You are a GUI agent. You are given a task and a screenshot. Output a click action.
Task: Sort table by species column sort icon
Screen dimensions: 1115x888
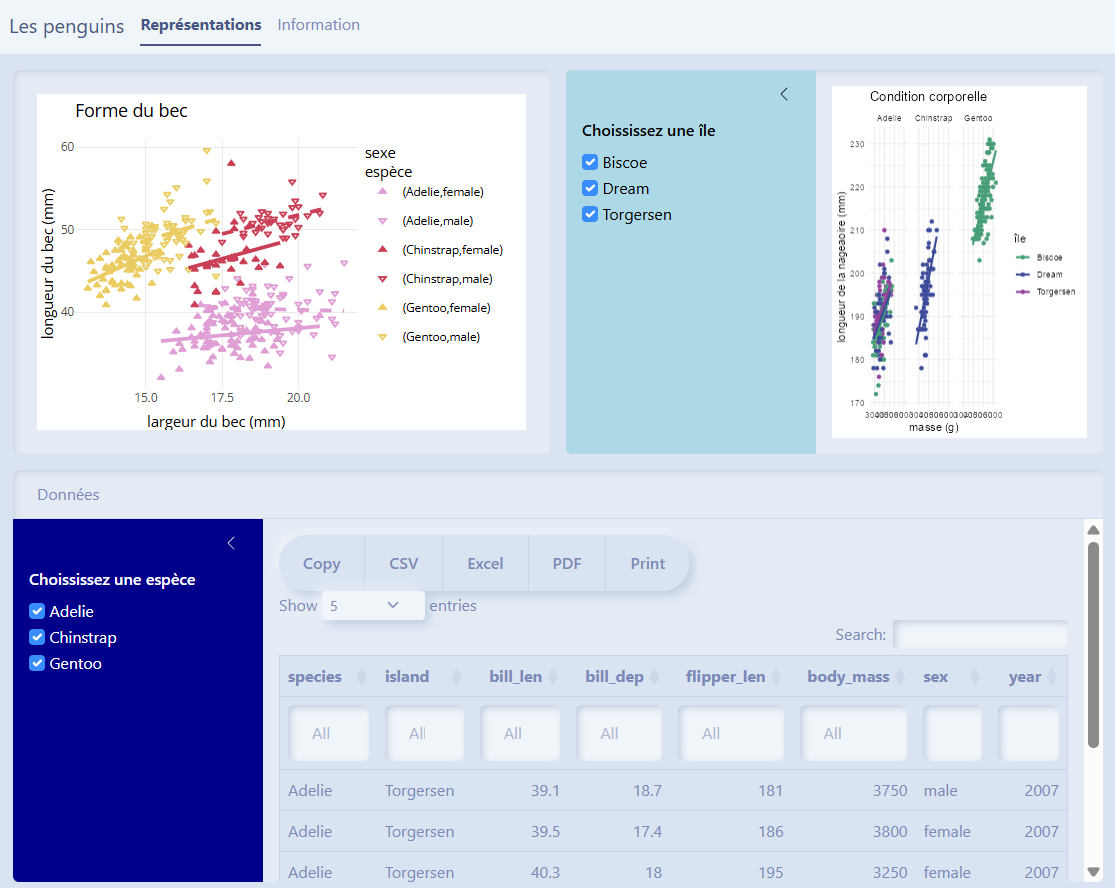pos(360,677)
